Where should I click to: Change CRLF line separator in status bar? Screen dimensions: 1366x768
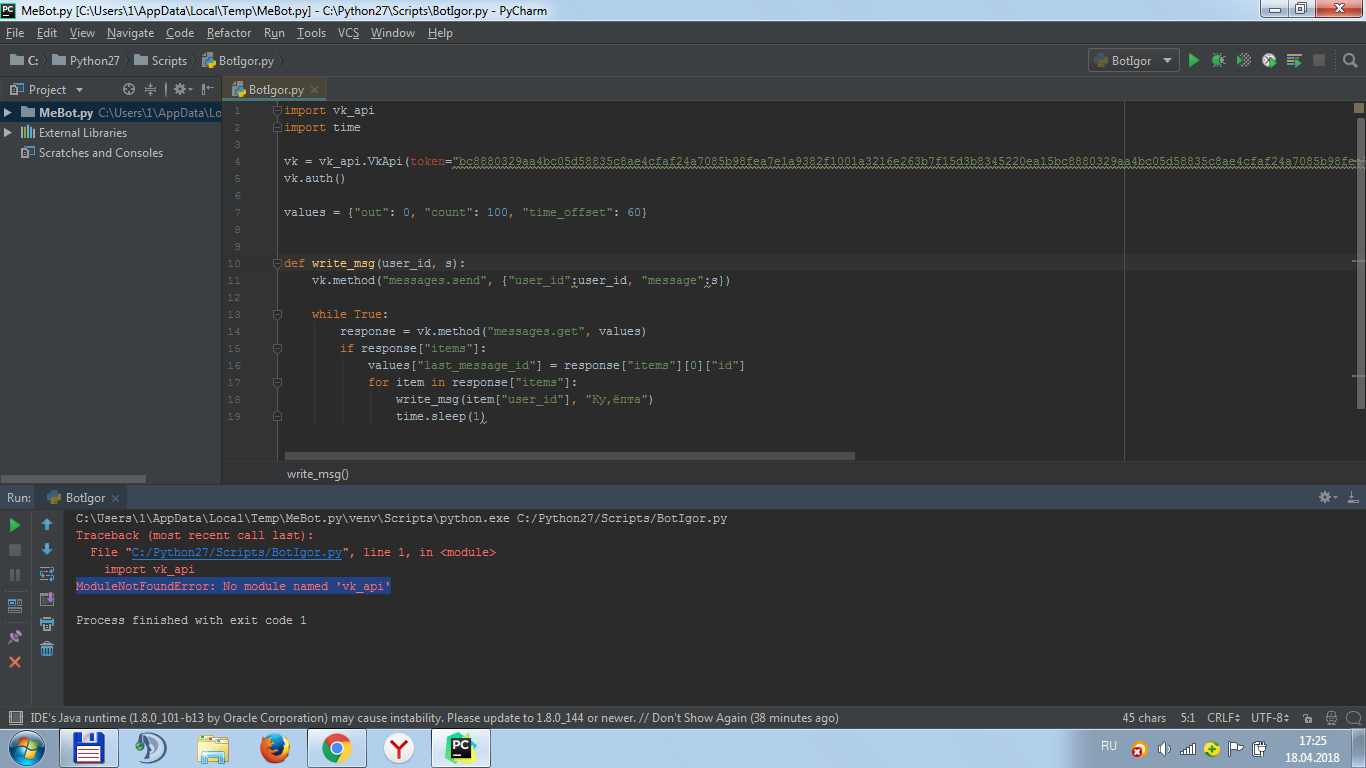[1224, 718]
